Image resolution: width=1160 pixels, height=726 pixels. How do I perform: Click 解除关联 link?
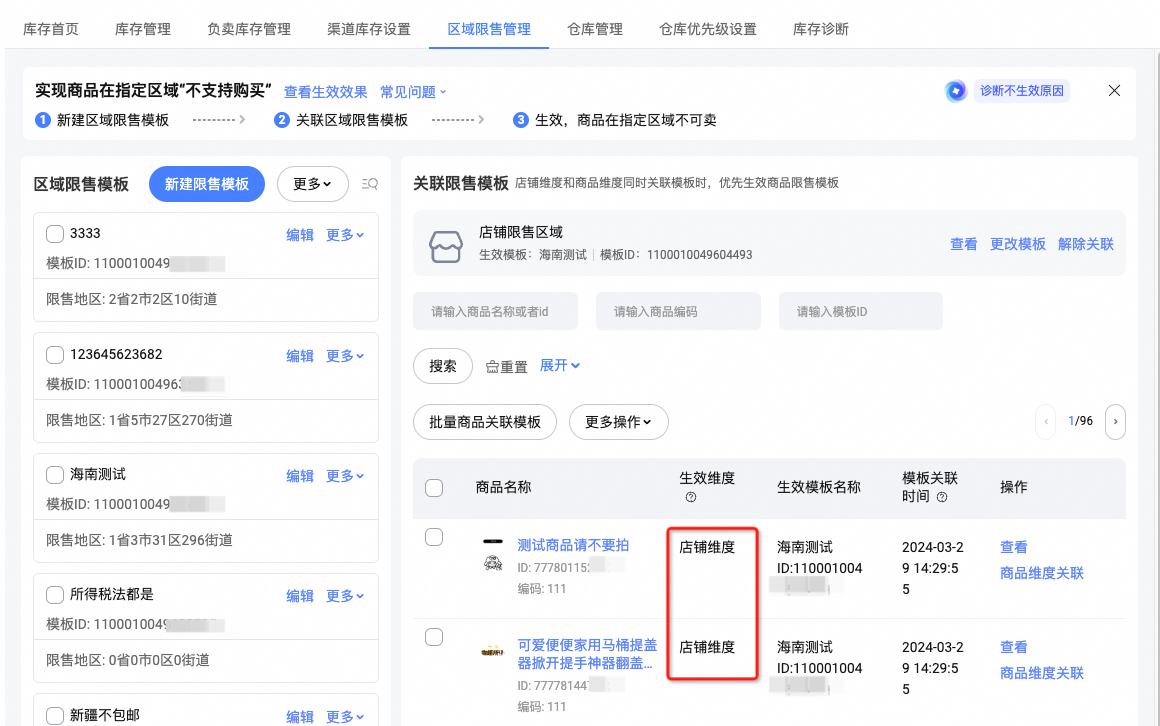click(1085, 244)
